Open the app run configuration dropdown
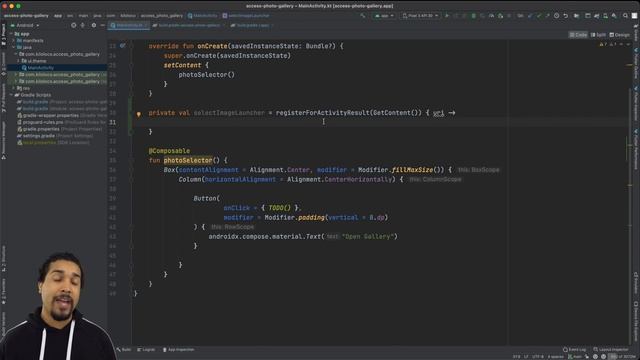 point(384,16)
